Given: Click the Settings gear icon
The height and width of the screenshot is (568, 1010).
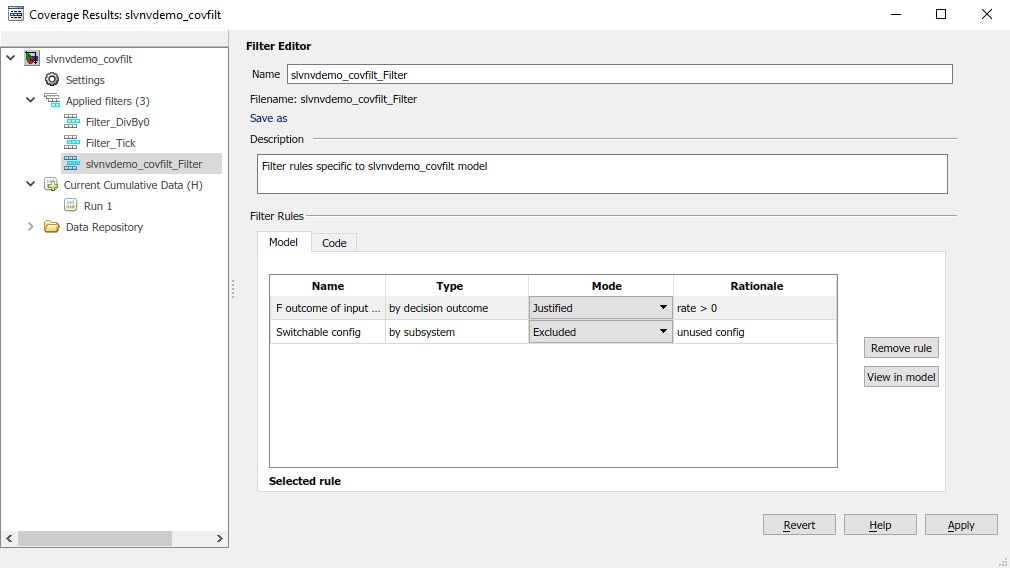Looking at the screenshot, I should point(52,80).
